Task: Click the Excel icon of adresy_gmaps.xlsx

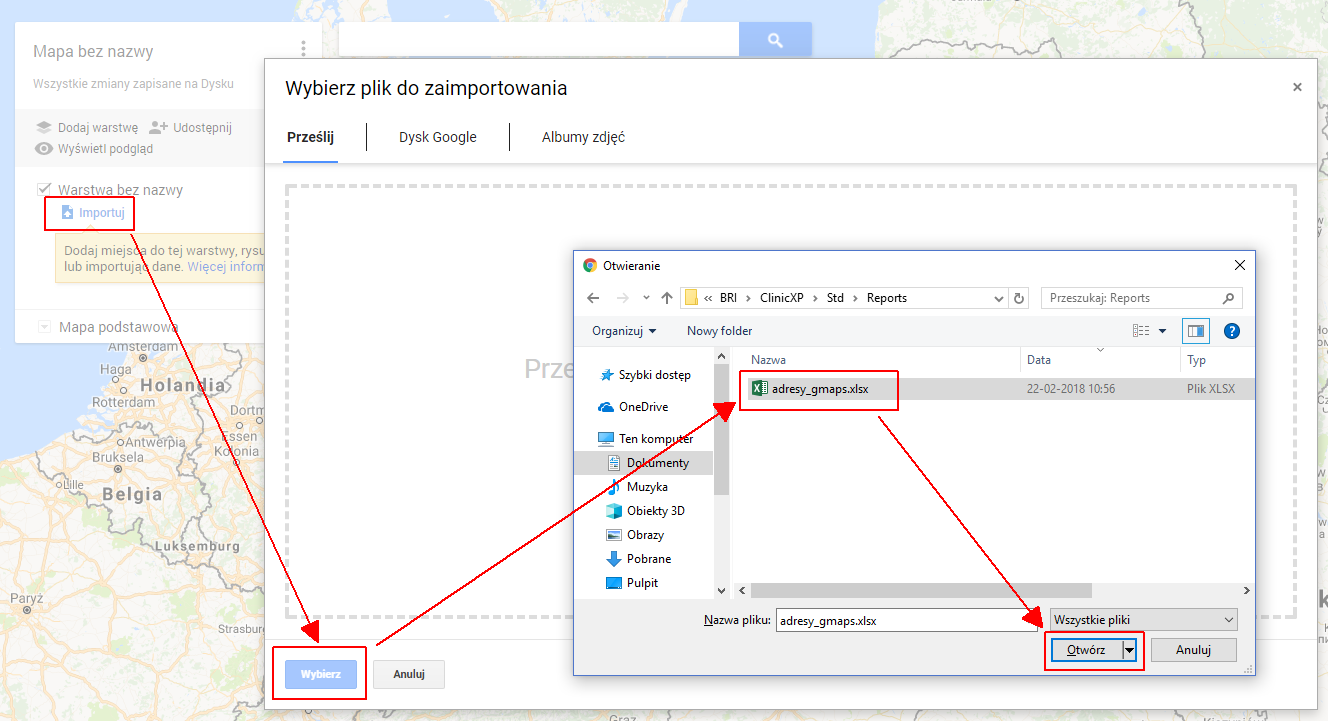Action: (759, 389)
